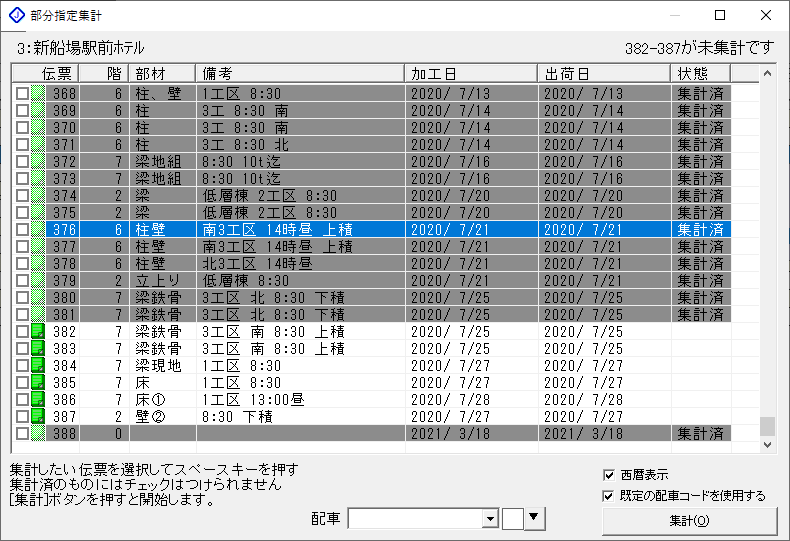Screen dimensions: 790x541
Task: Click the white color swatch beside 配車
Action: 513,518
